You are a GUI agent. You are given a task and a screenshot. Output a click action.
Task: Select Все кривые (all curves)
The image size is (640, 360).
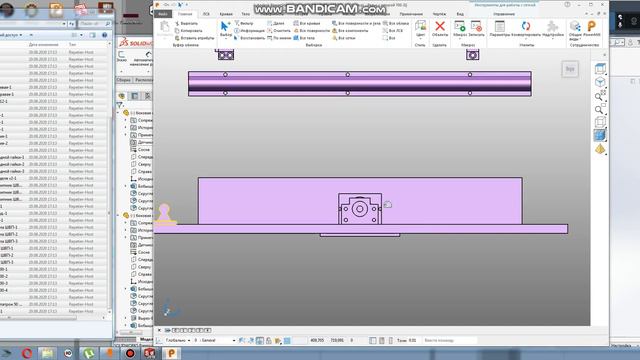click(x=307, y=24)
